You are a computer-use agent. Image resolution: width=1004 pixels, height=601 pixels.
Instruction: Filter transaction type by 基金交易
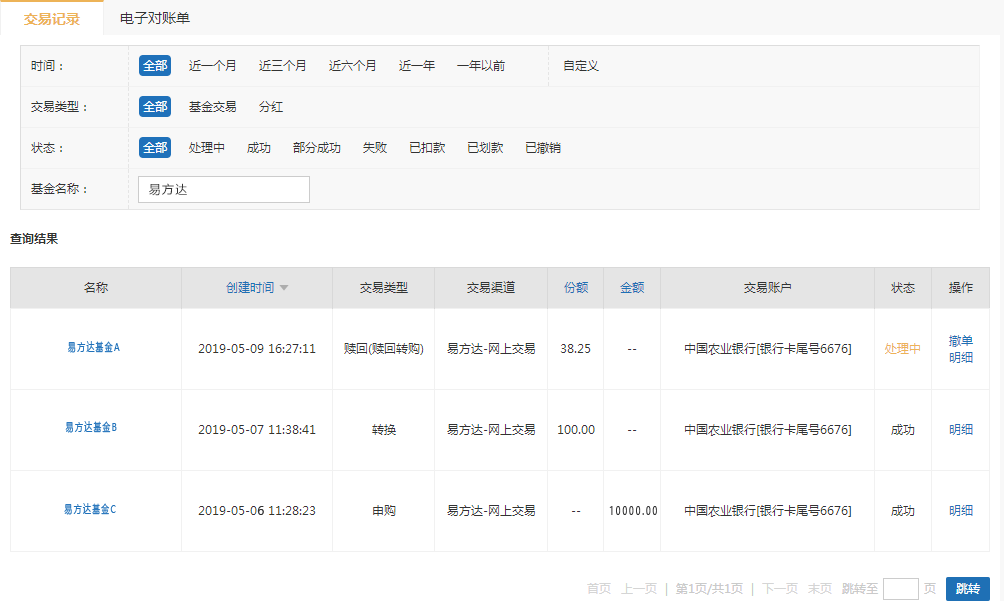[x=212, y=107]
